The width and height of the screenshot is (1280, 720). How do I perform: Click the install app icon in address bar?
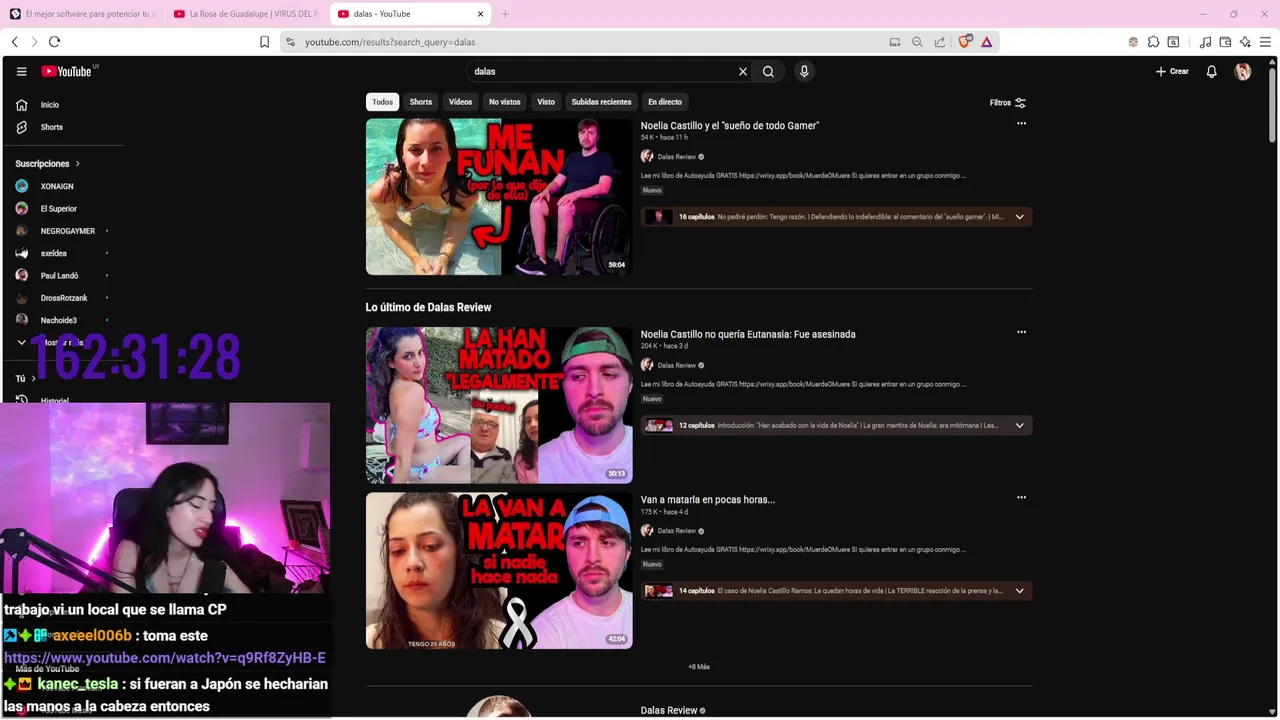point(895,42)
